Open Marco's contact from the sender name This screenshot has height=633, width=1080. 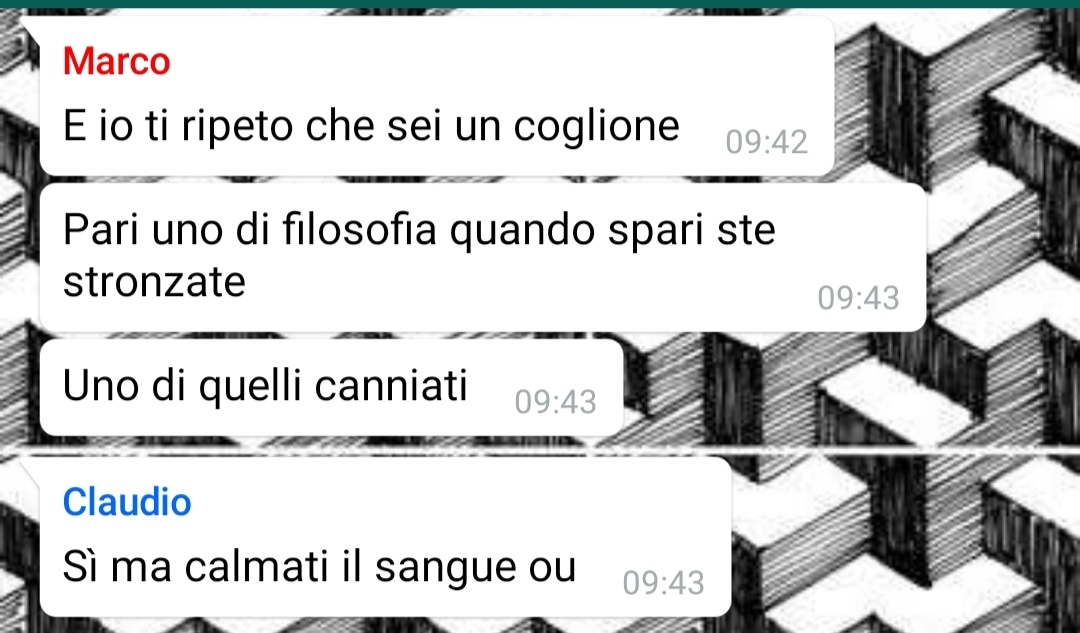pyautogui.click(x=116, y=61)
